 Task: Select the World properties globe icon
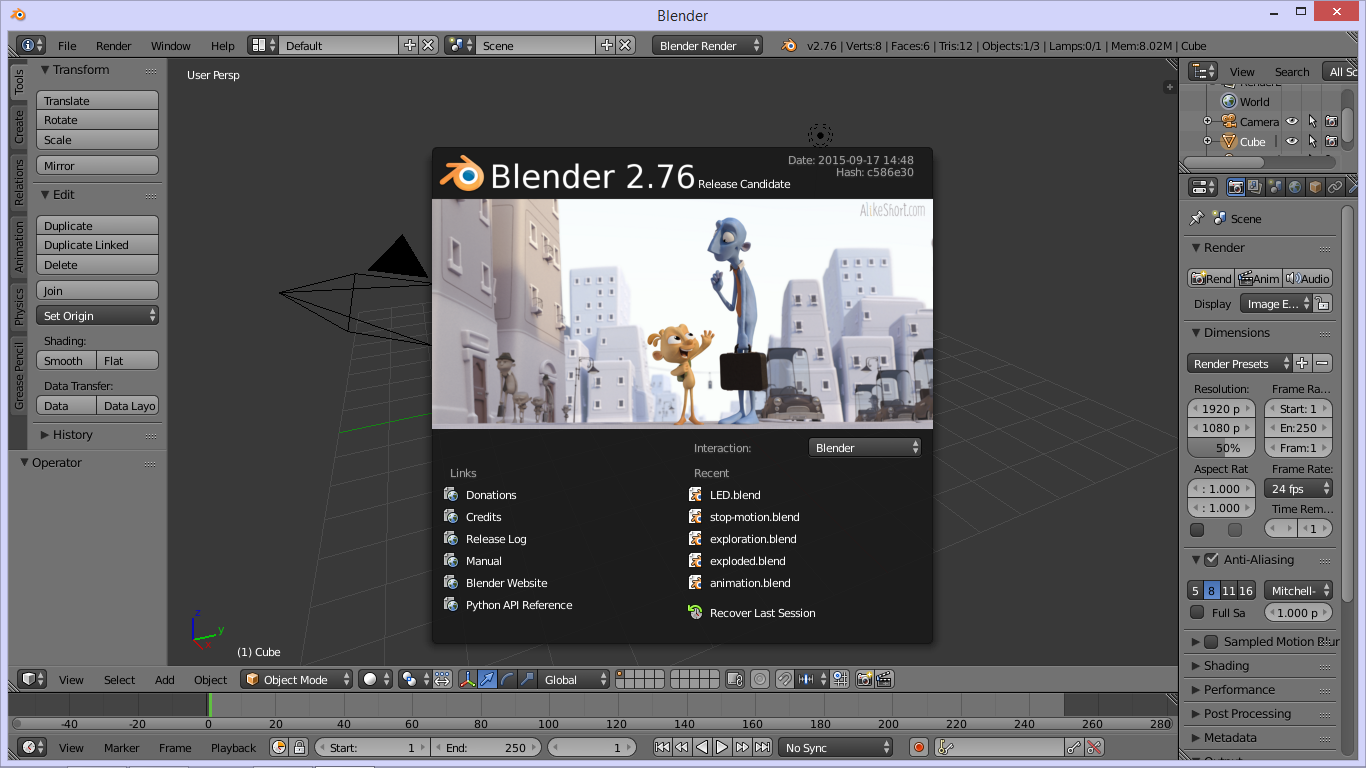pyautogui.click(x=1294, y=186)
